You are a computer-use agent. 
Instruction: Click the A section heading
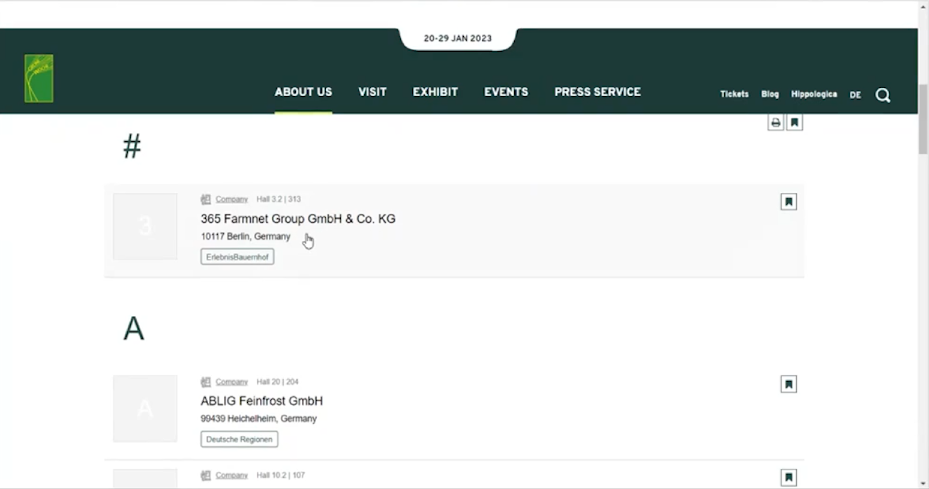click(133, 328)
